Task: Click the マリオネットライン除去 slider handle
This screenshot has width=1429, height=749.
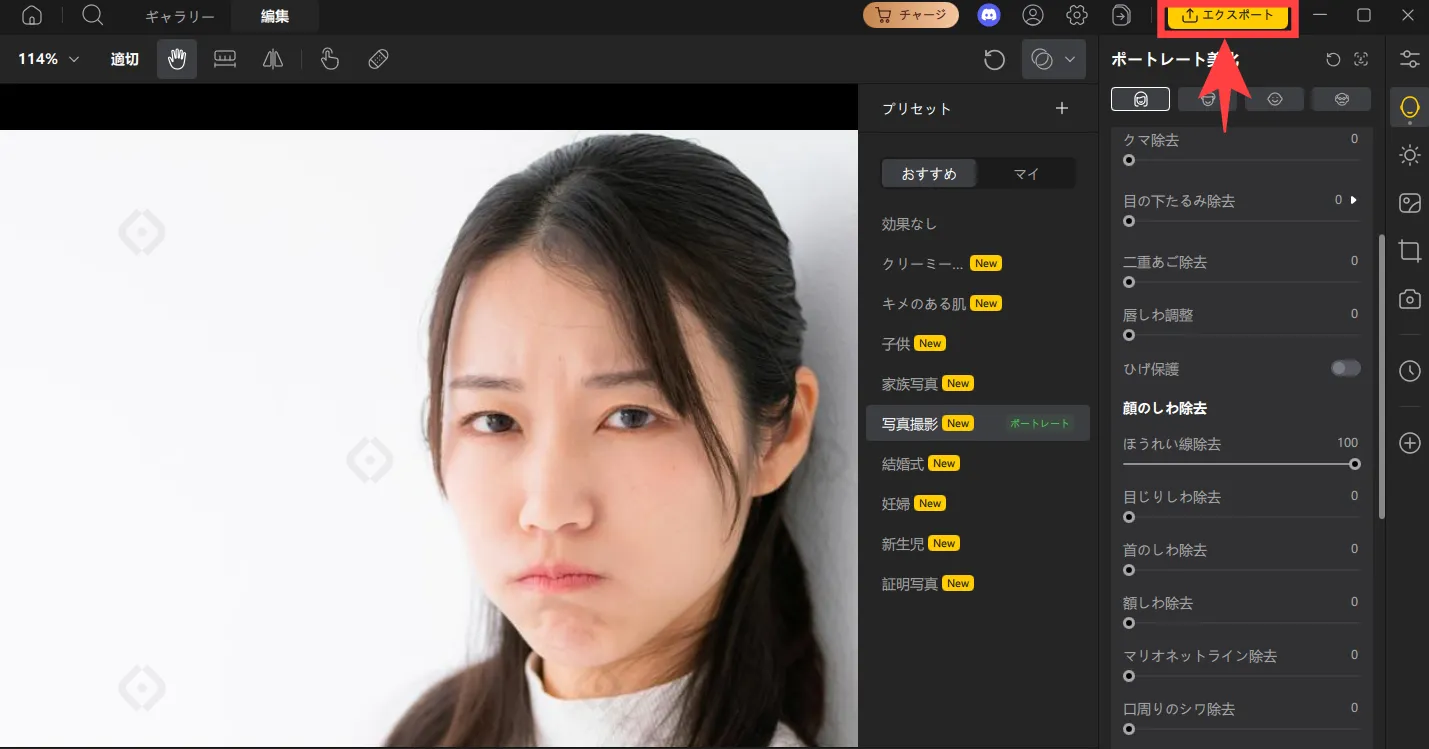Action: (1129, 676)
